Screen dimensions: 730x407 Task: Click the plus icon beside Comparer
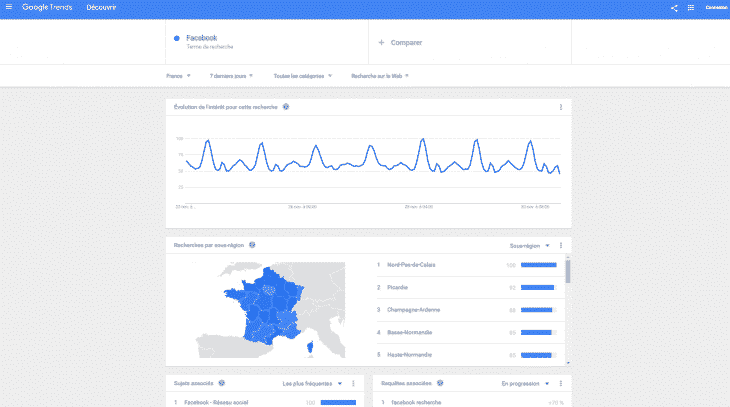(x=381, y=42)
